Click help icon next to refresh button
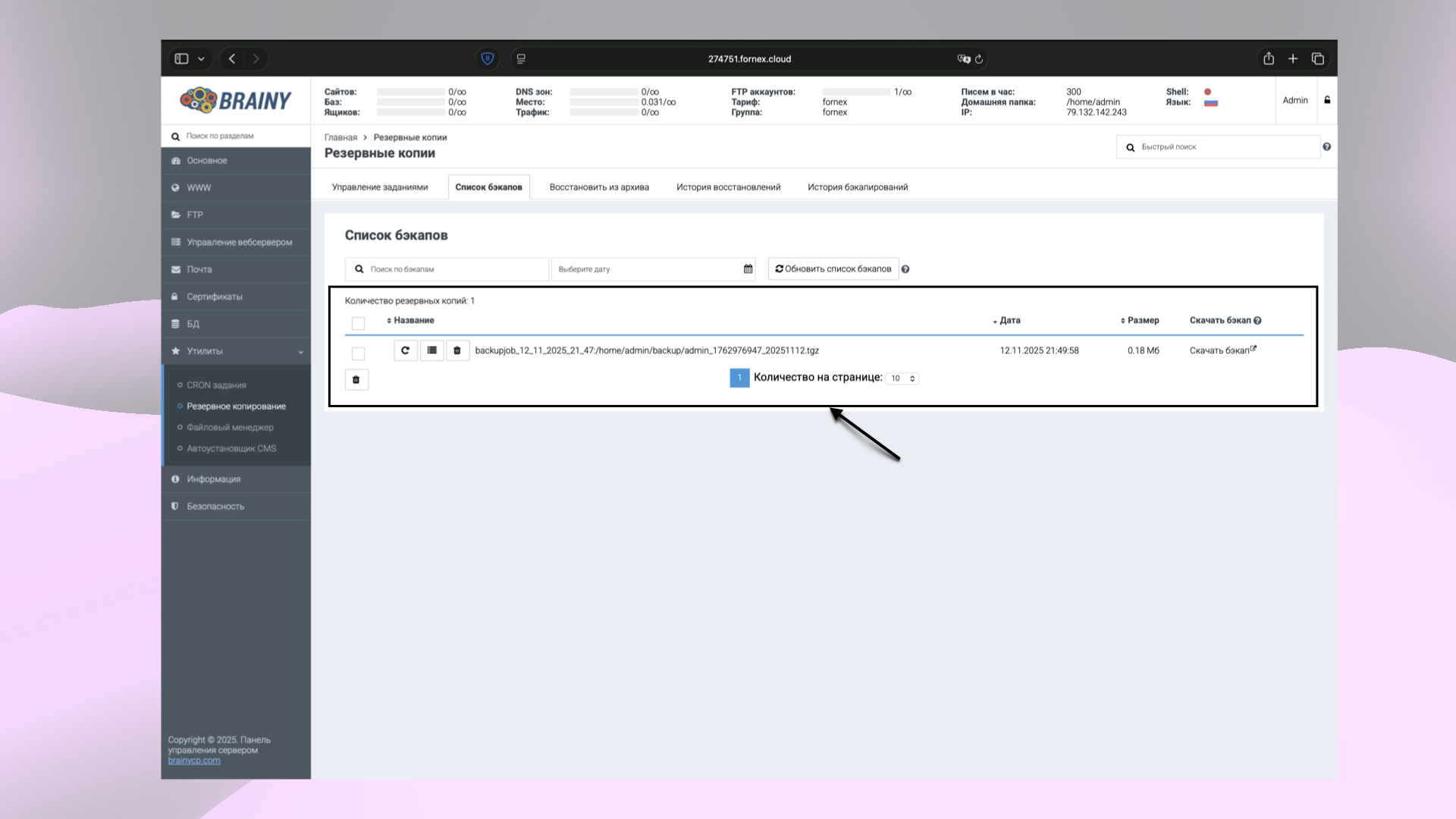Screen dimensions: 1456x819 coord(905,269)
